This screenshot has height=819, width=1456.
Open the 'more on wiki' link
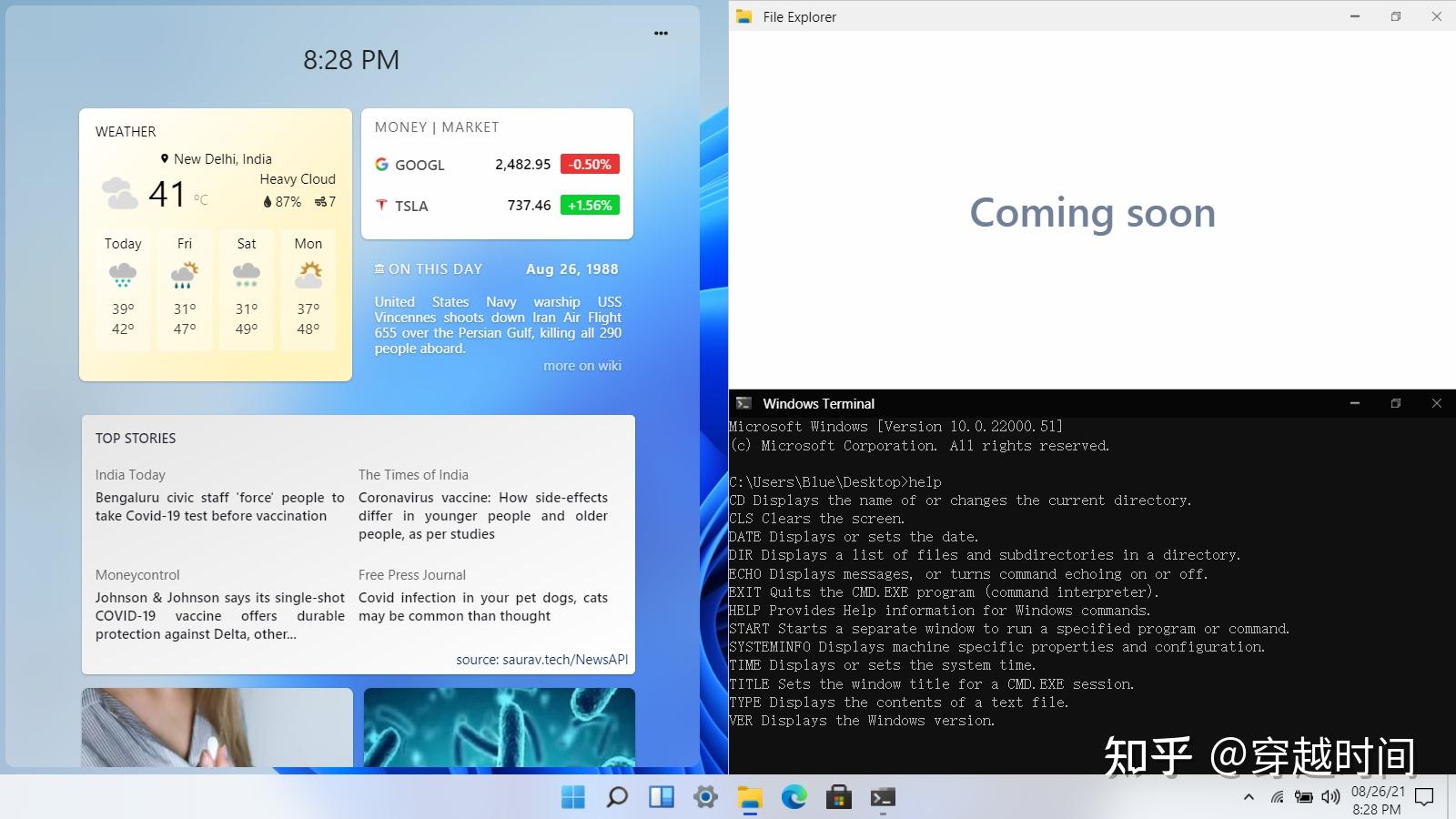pos(581,365)
